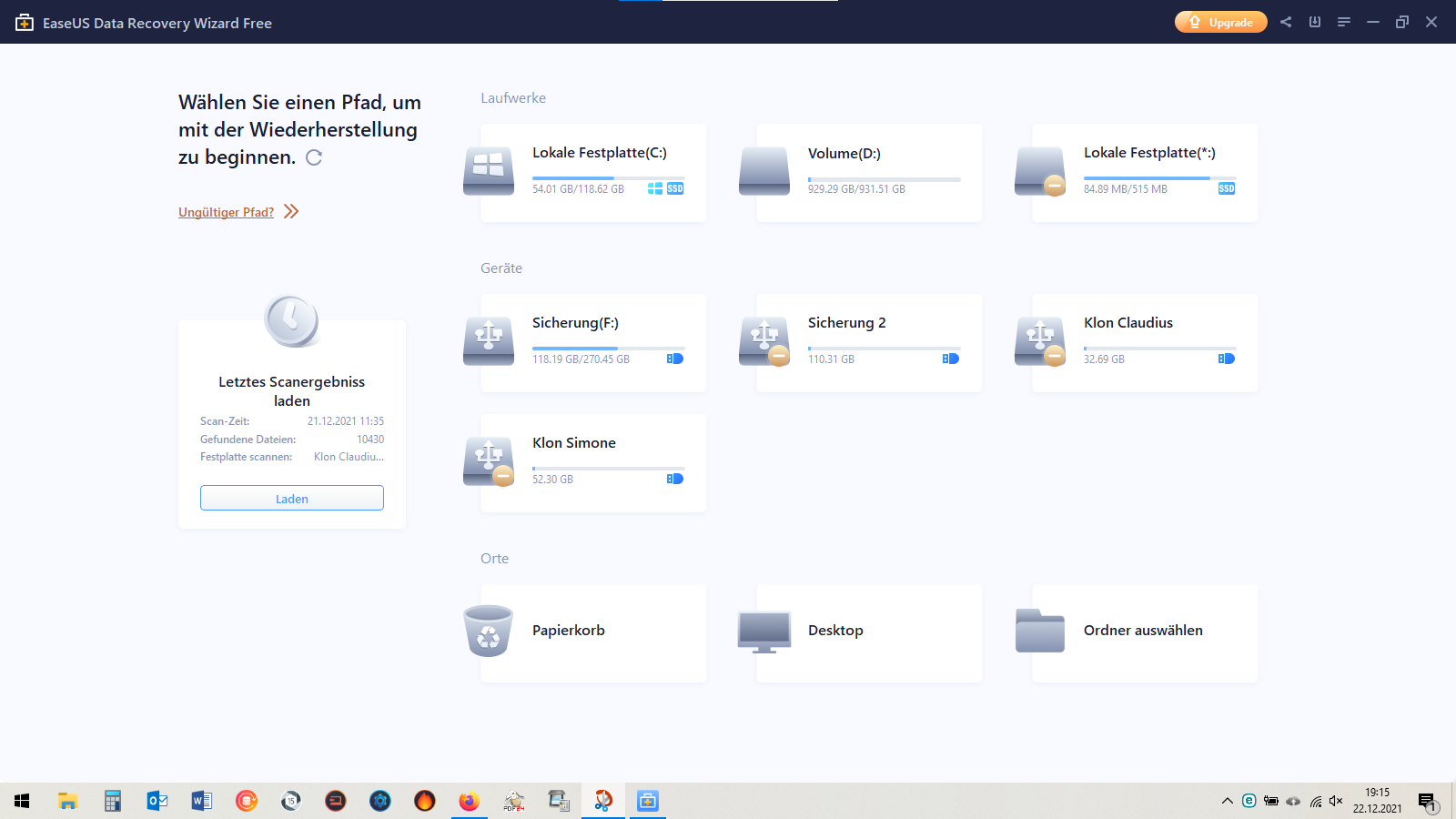Choose the Desktop location
1456x819 pixels.
(869, 633)
